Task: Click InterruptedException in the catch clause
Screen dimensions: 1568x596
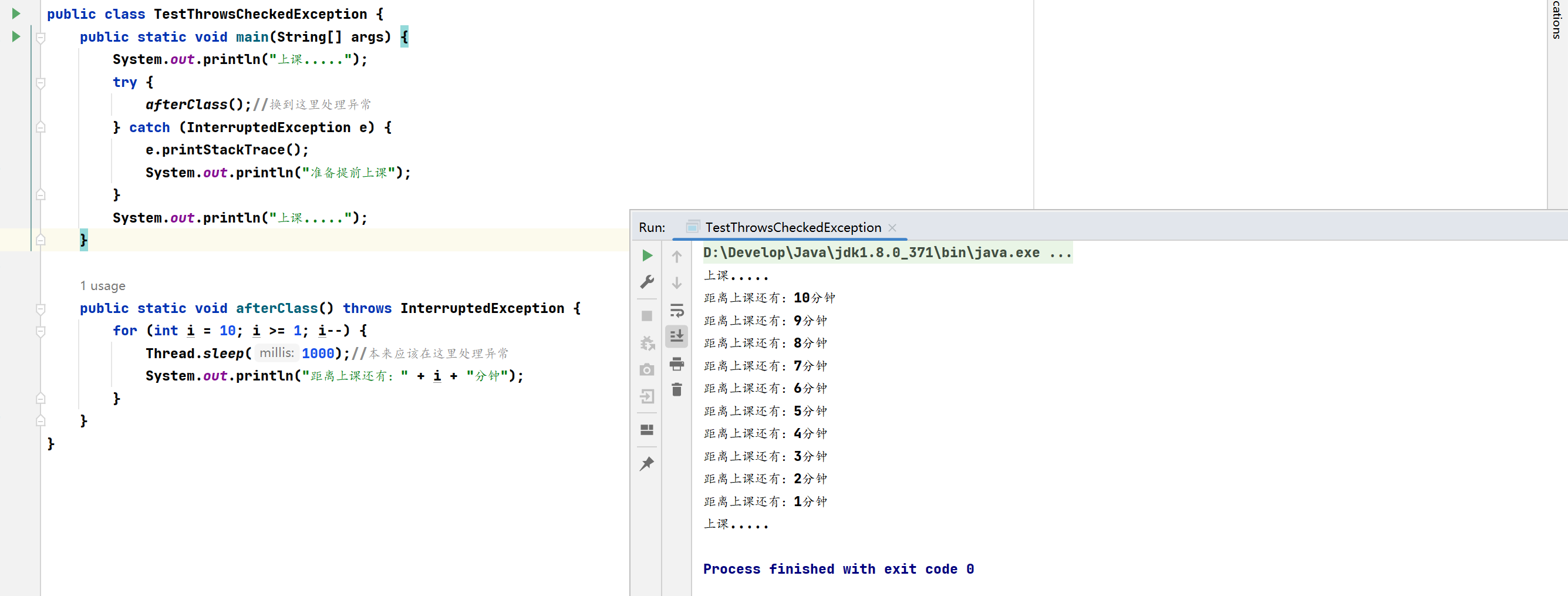Action: coord(268,127)
